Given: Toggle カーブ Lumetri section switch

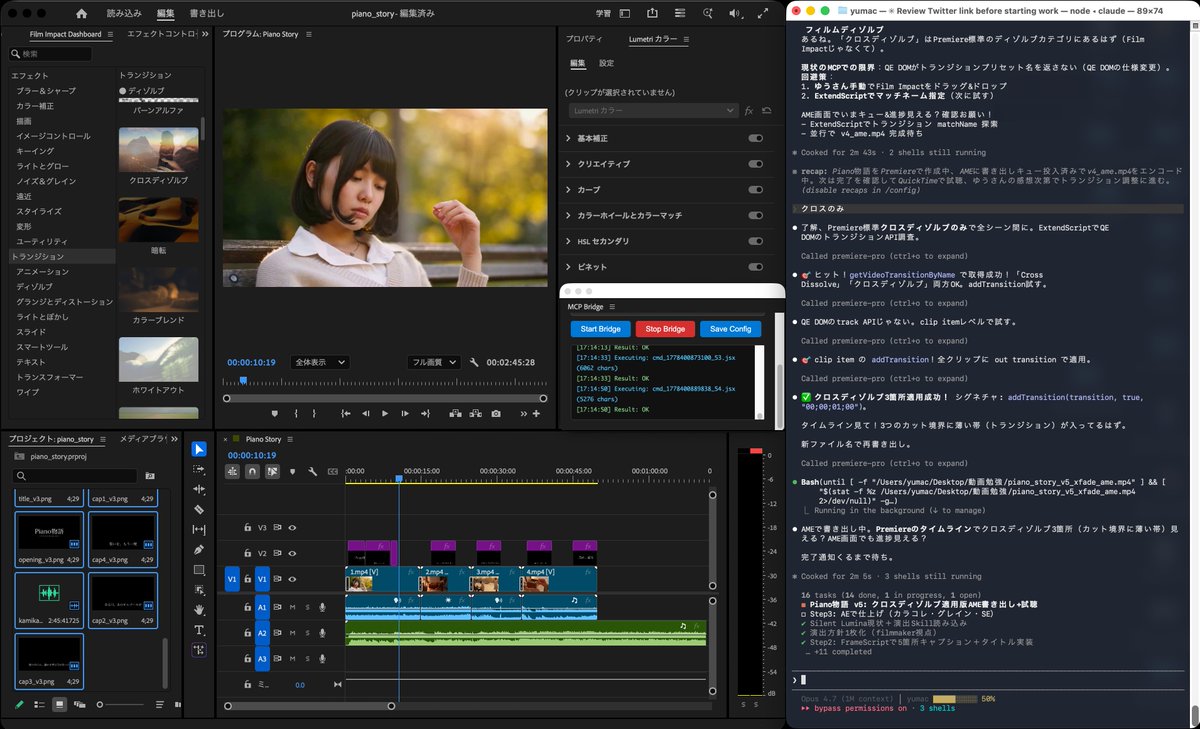Looking at the screenshot, I should (x=755, y=189).
